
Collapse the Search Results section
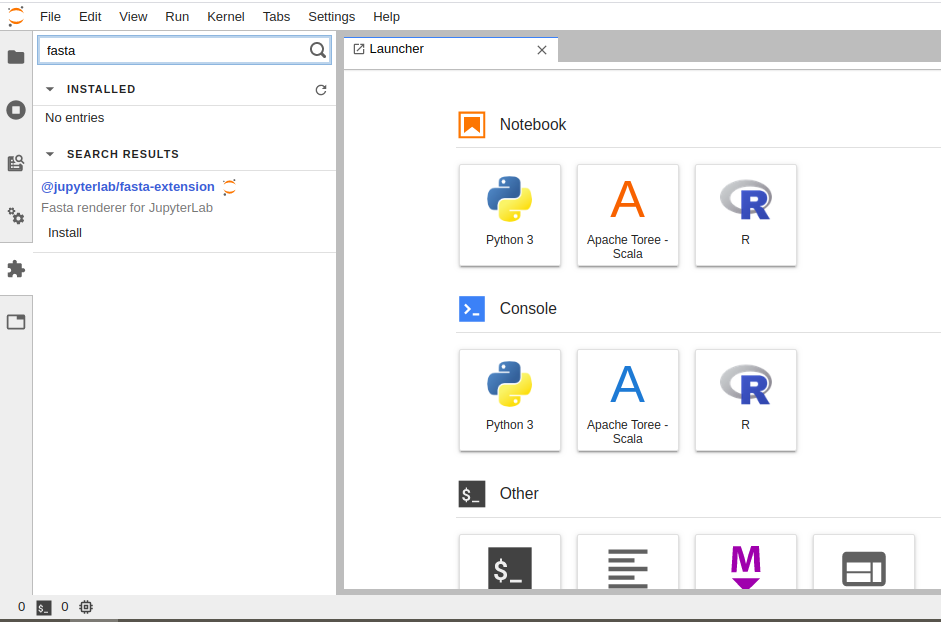50,154
